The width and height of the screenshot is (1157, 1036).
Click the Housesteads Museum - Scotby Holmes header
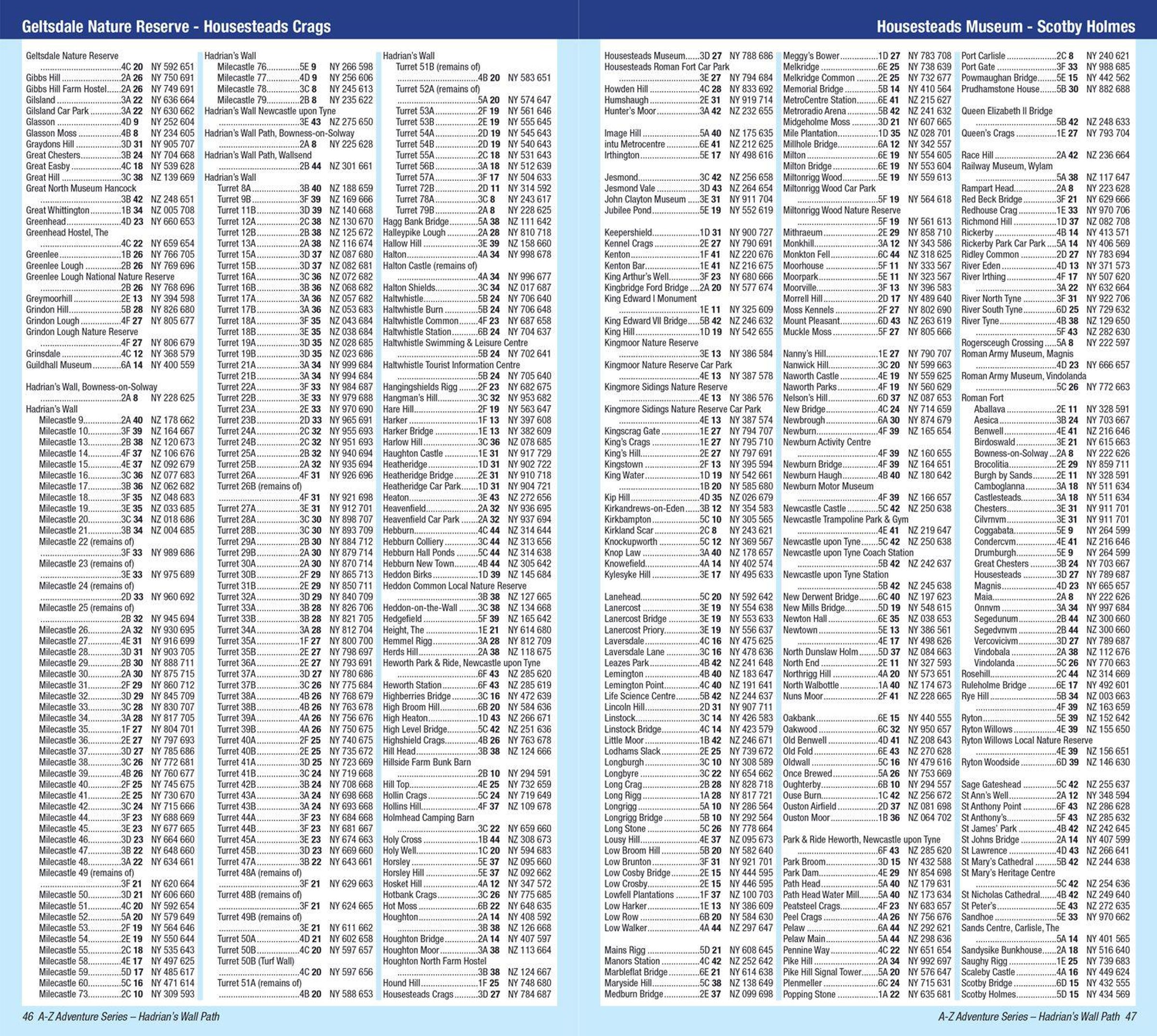(1005, 27)
